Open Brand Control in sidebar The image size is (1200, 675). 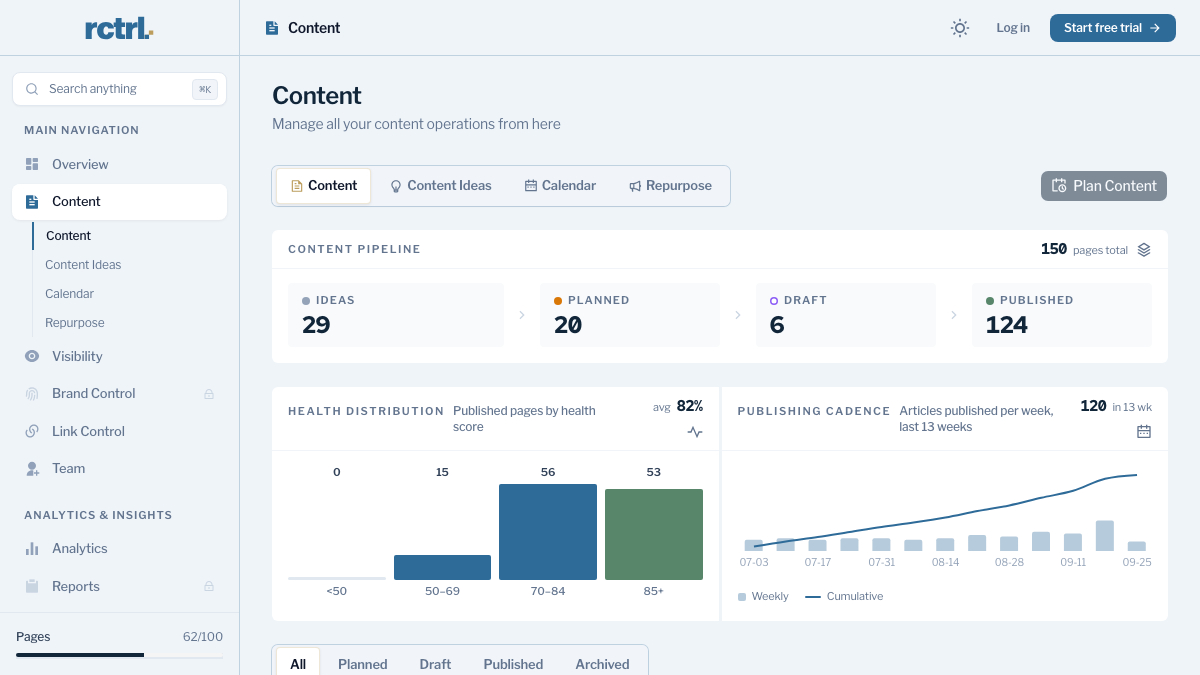119,394
